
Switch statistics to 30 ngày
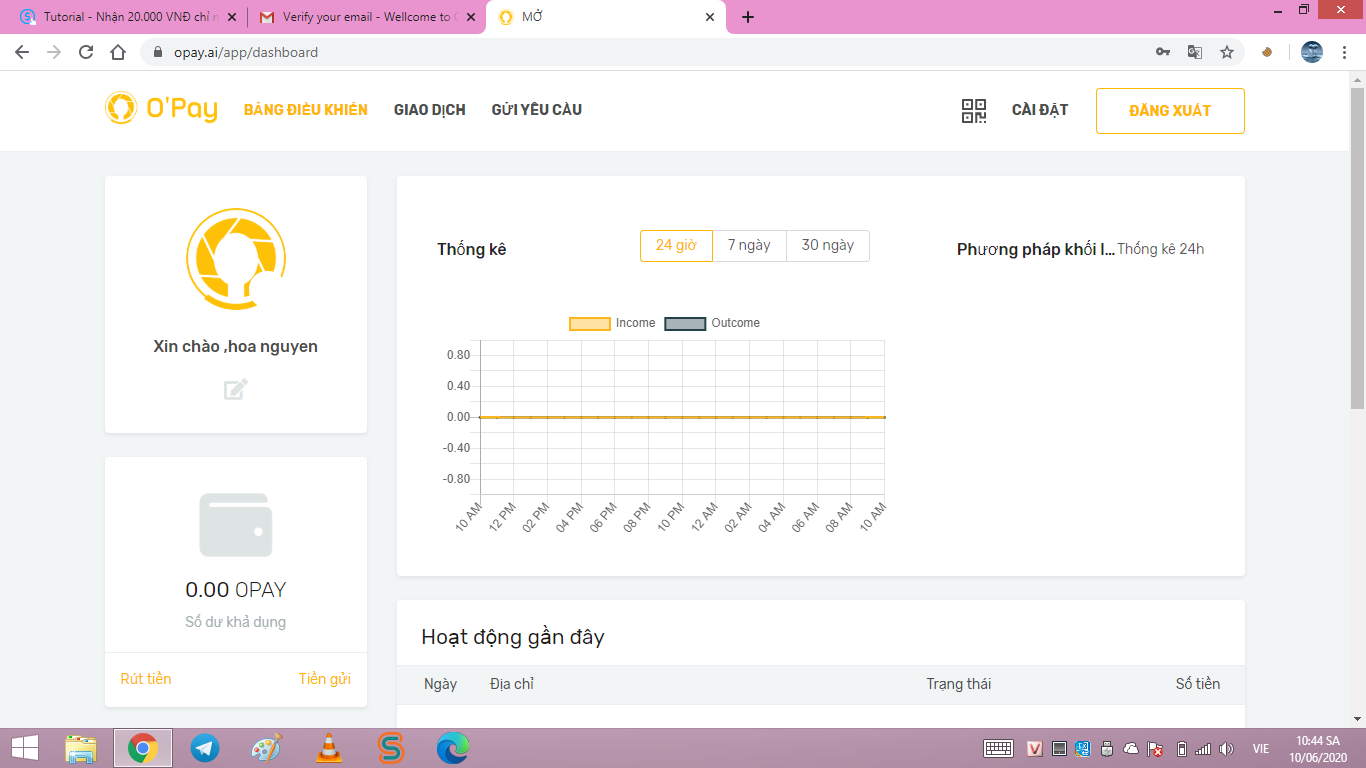click(828, 246)
